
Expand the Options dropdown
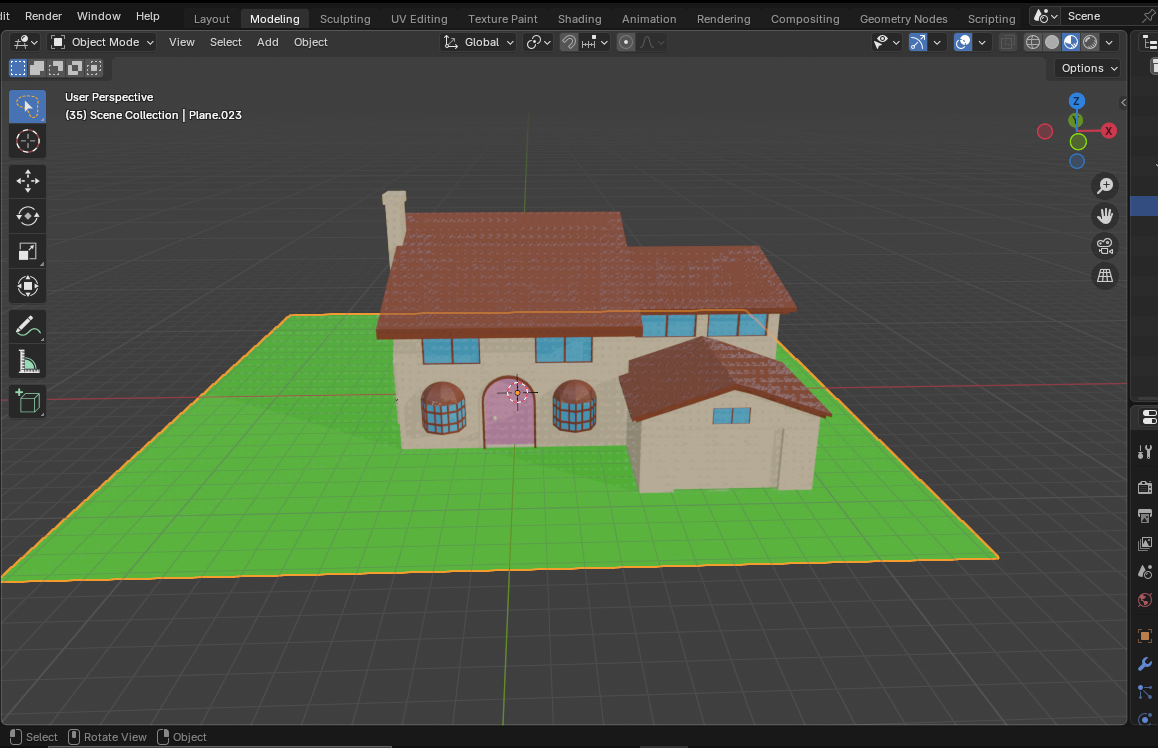click(1089, 68)
